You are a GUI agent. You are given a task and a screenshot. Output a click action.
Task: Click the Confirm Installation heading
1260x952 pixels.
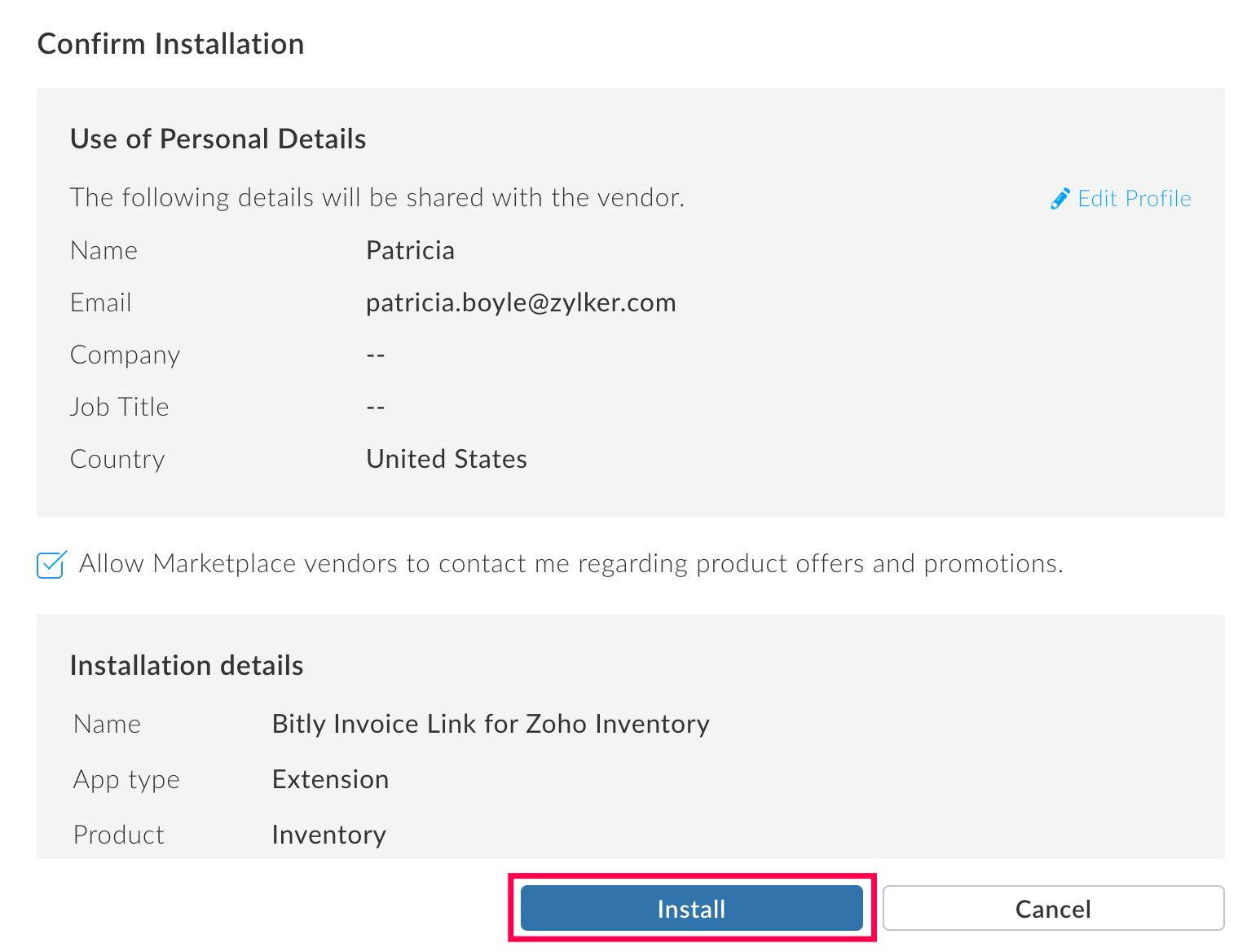click(171, 44)
